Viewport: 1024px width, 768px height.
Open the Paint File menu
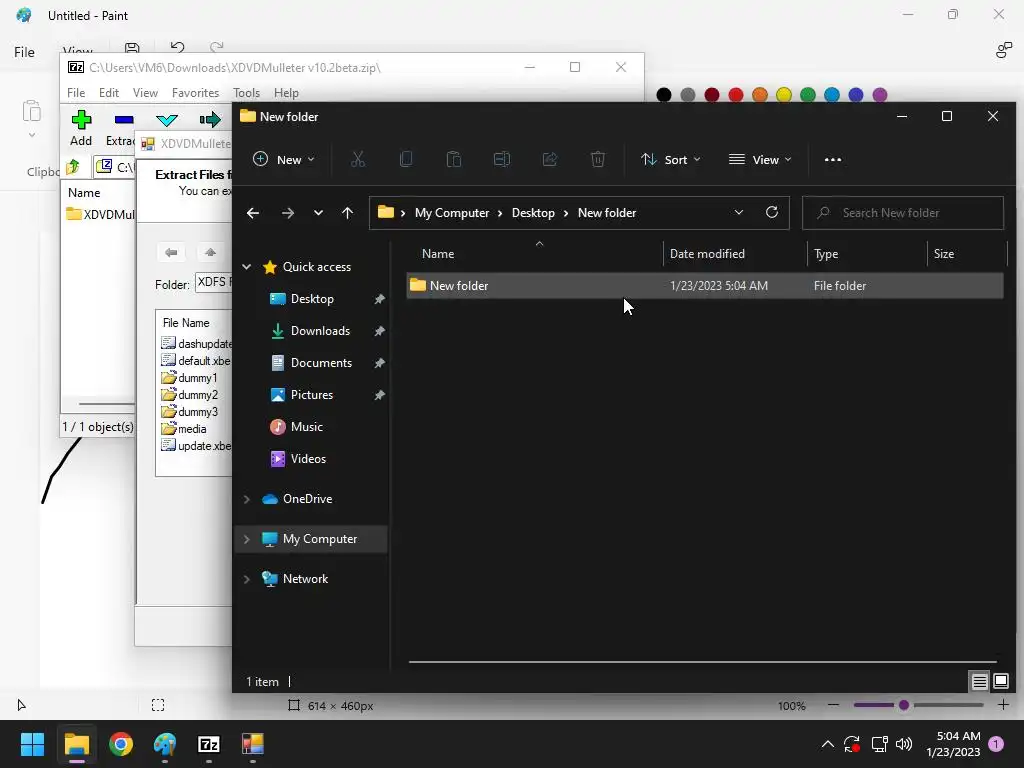[24, 52]
